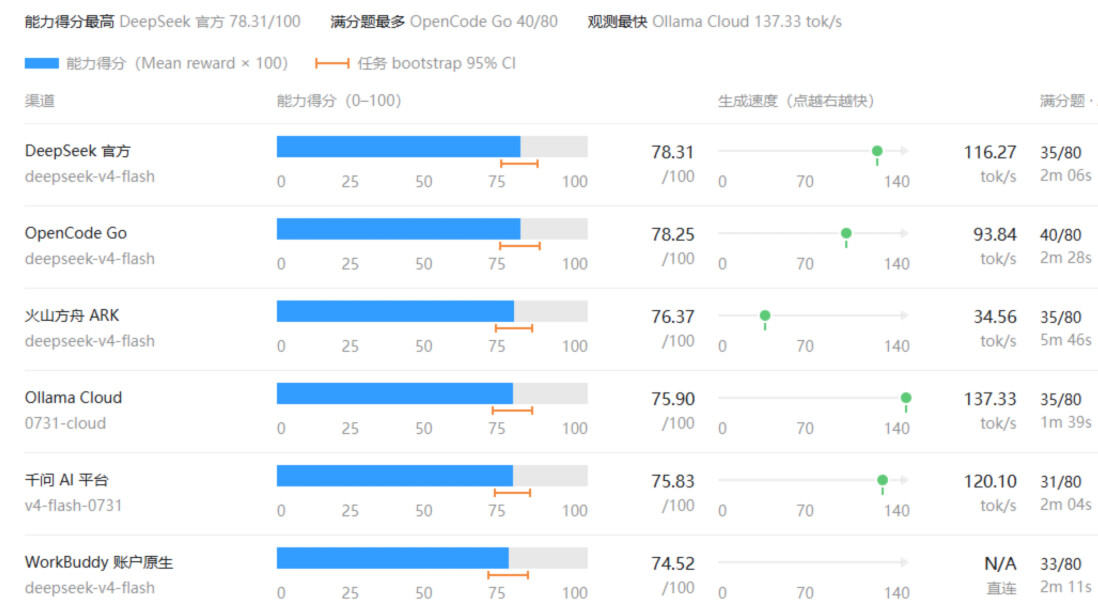Click the DeepSeek 官方 blue score bar
Image resolution: width=1098 pixels, height=616 pixels.
[398, 146]
